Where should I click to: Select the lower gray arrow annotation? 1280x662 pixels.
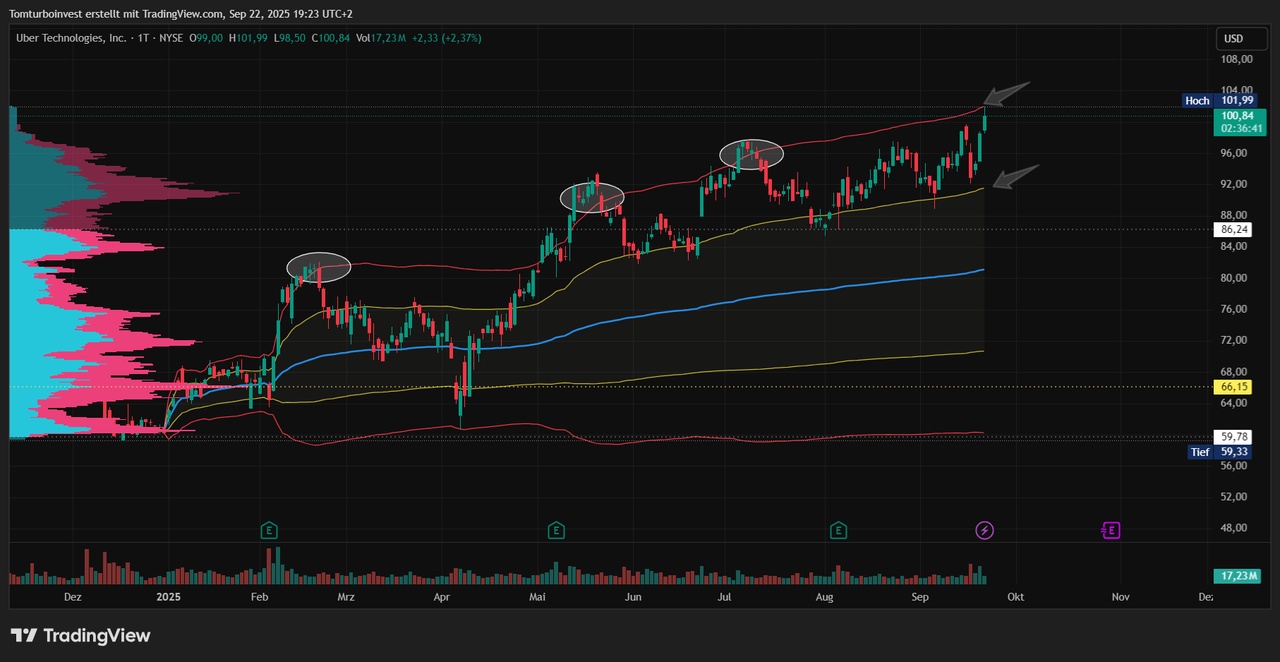tap(1016, 176)
